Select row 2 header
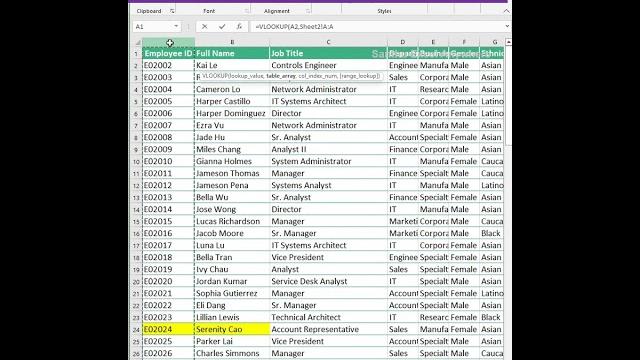This screenshot has height=360, width=640. point(136,65)
